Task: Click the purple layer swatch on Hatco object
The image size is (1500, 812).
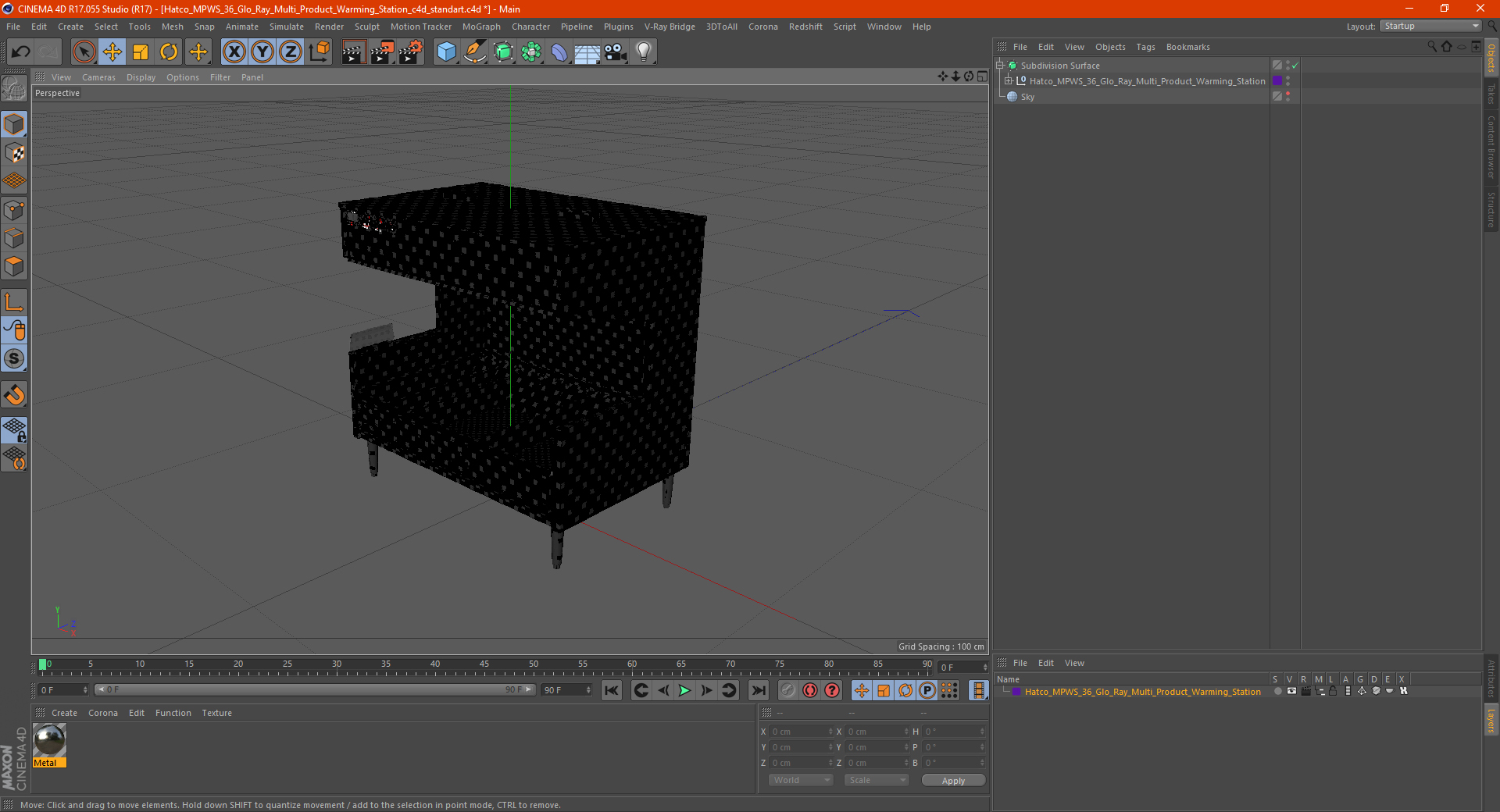Action: [1277, 80]
